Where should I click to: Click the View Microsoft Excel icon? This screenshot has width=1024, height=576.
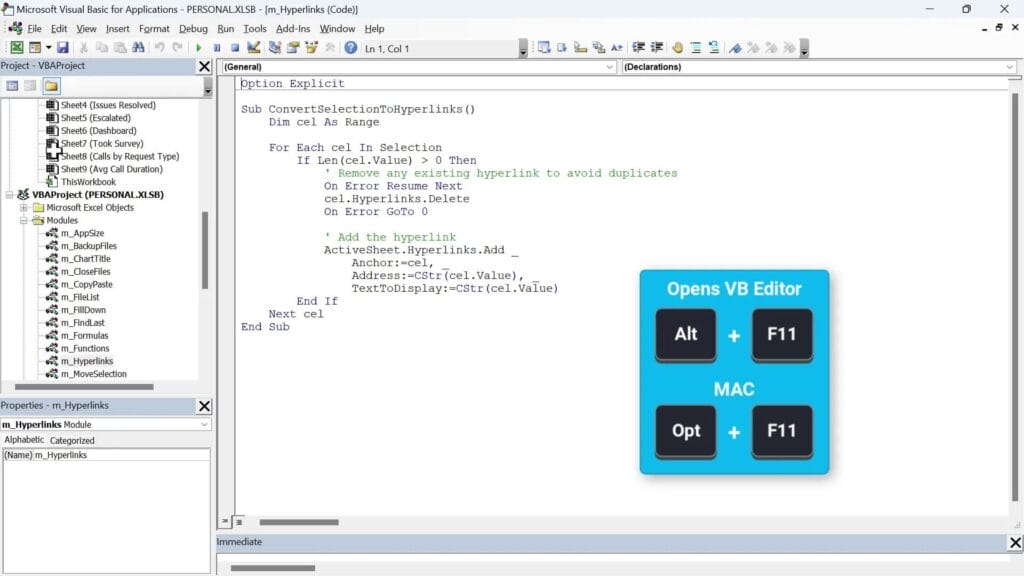point(17,48)
